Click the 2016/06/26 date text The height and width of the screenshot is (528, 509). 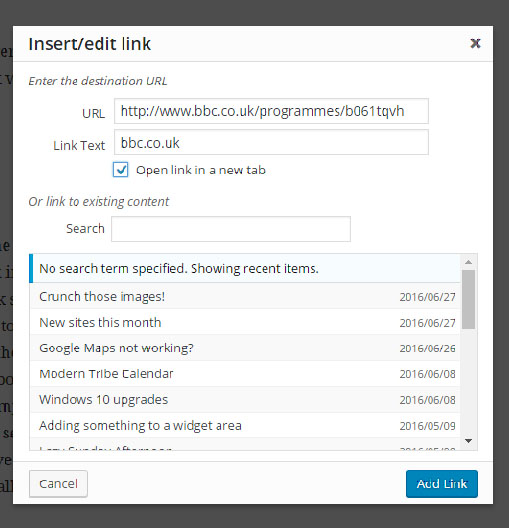428,348
